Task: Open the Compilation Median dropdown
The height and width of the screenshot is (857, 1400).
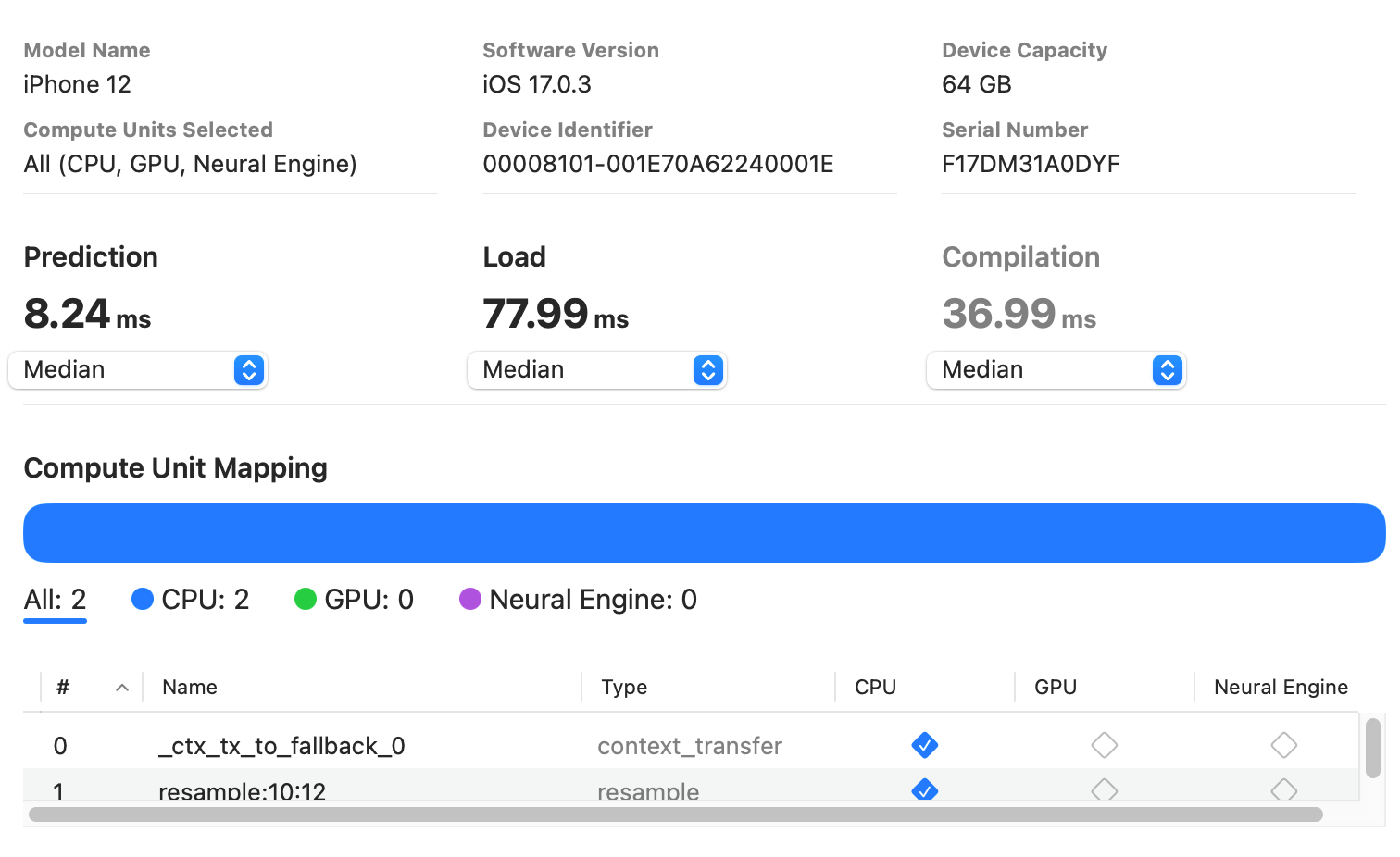Action: [x=1056, y=370]
